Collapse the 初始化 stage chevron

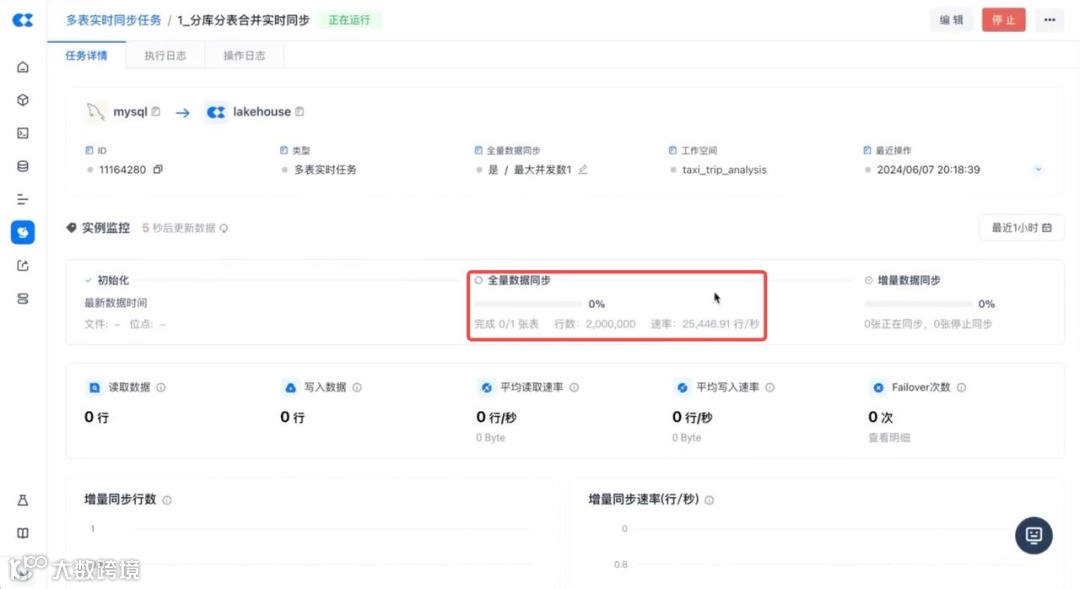tap(88, 280)
